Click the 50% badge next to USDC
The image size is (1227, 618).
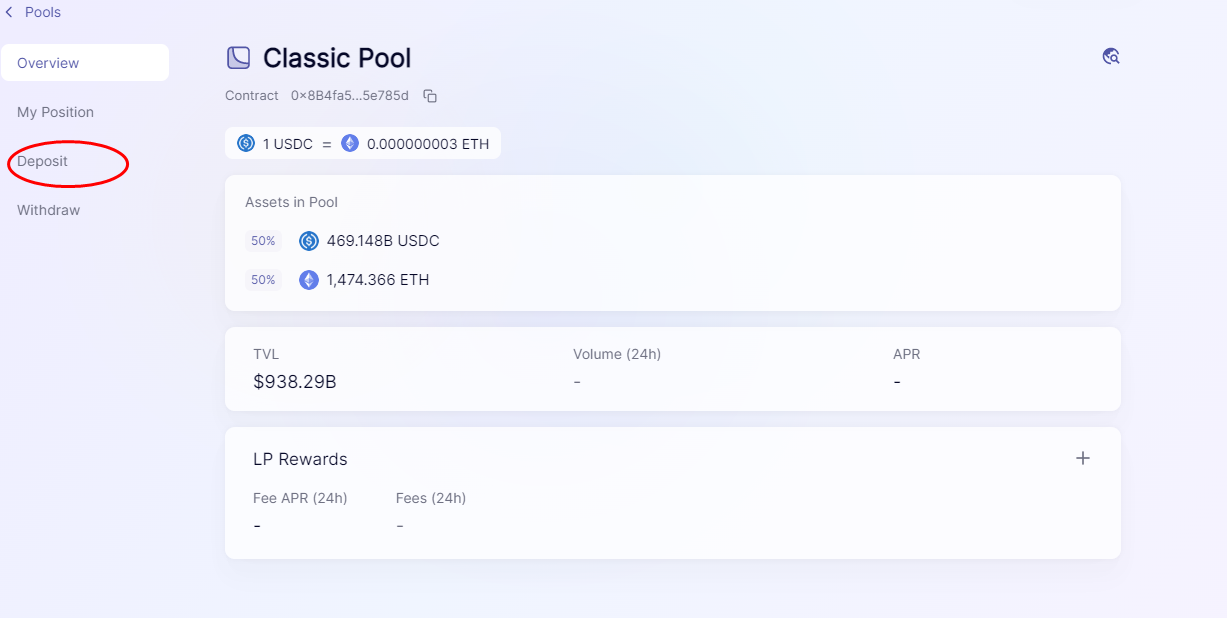tap(263, 241)
